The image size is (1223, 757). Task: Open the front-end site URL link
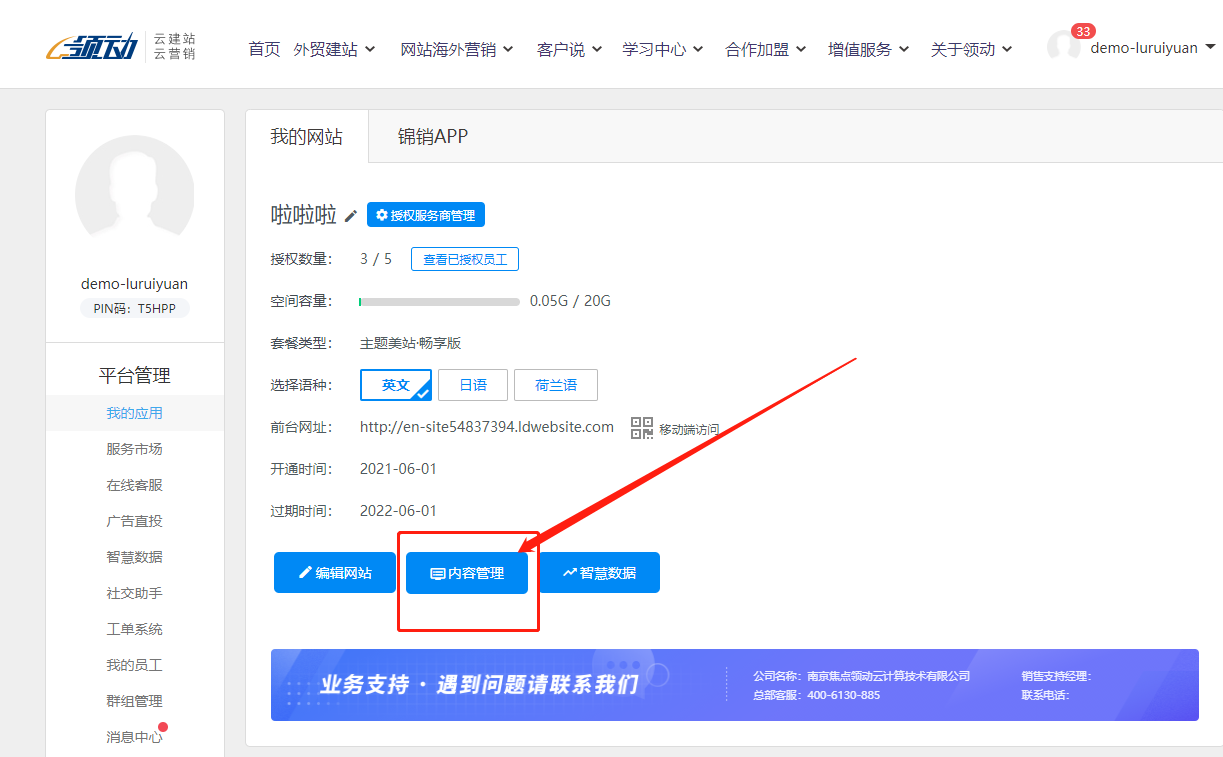486,427
